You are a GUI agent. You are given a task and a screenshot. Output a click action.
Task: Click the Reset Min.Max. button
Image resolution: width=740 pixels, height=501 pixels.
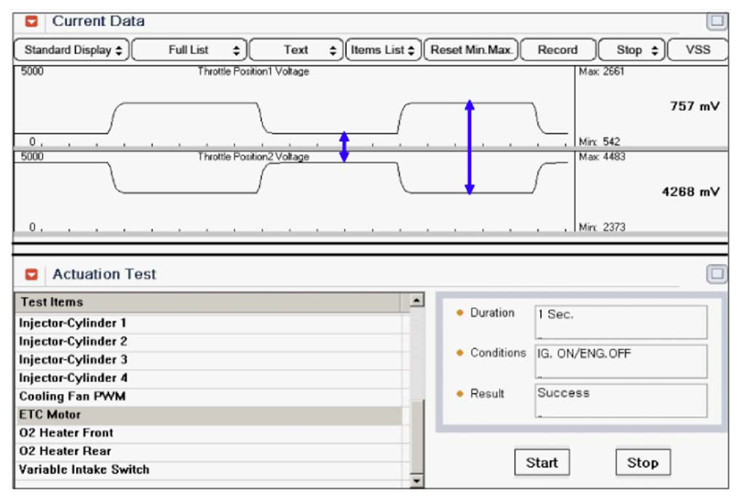pos(472,49)
